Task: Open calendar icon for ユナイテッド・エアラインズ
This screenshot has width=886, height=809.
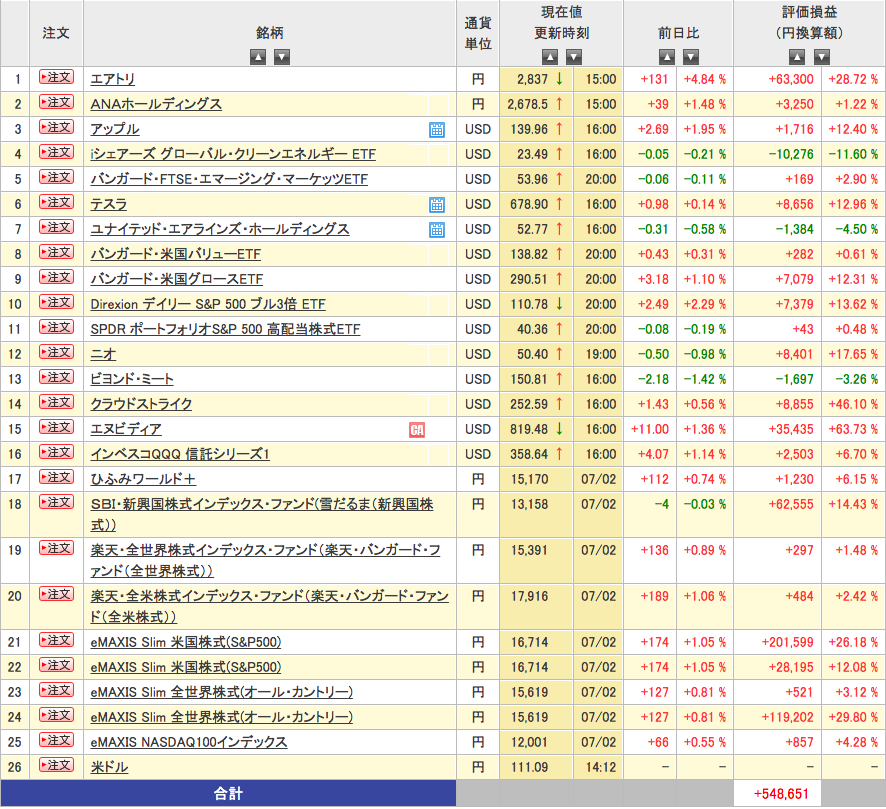Action: point(437,230)
